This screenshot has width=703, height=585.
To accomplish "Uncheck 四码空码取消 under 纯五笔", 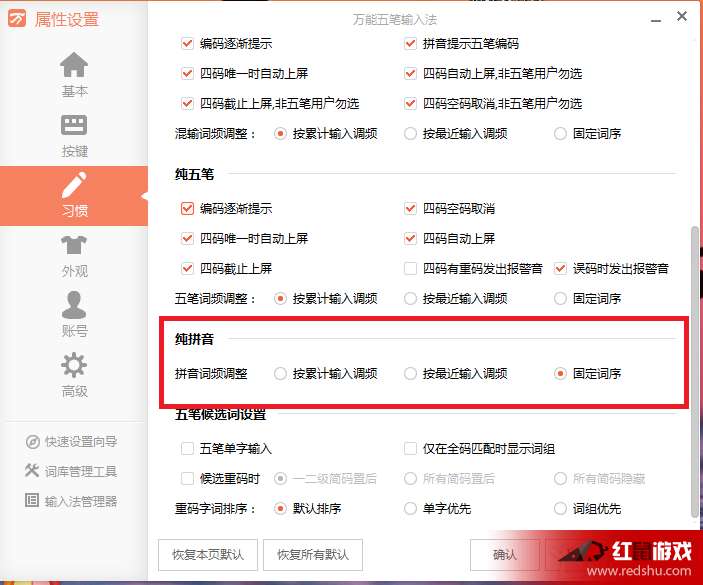I will pos(410,208).
